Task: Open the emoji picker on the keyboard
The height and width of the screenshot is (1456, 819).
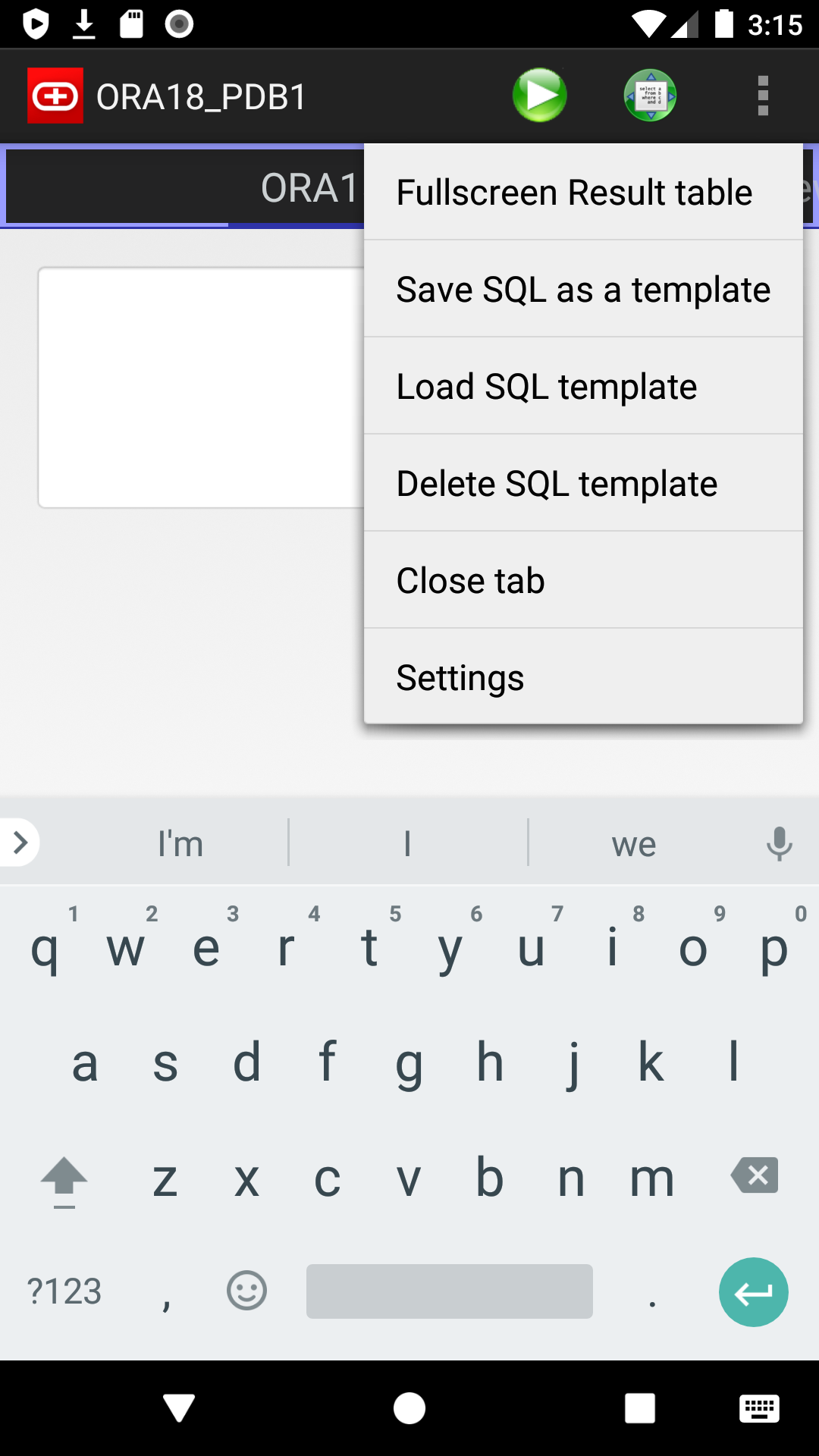Action: [x=246, y=1291]
